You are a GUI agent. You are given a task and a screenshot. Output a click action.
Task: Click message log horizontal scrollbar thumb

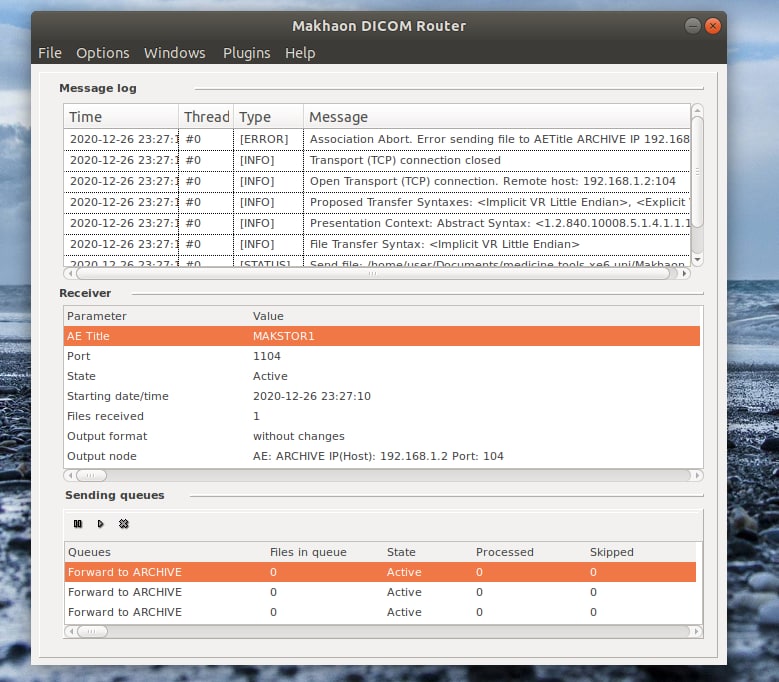coord(373,273)
